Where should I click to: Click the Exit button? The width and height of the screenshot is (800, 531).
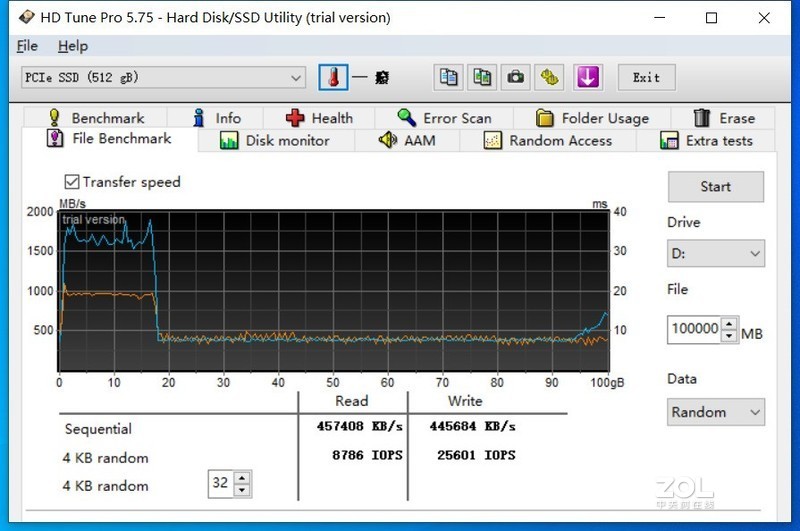pos(646,78)
